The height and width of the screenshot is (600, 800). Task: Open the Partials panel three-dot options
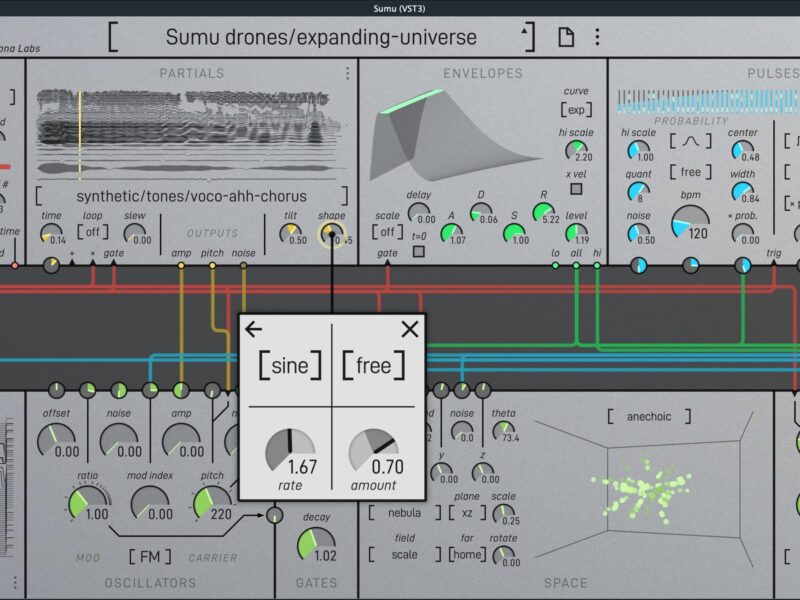click(347, 73)
